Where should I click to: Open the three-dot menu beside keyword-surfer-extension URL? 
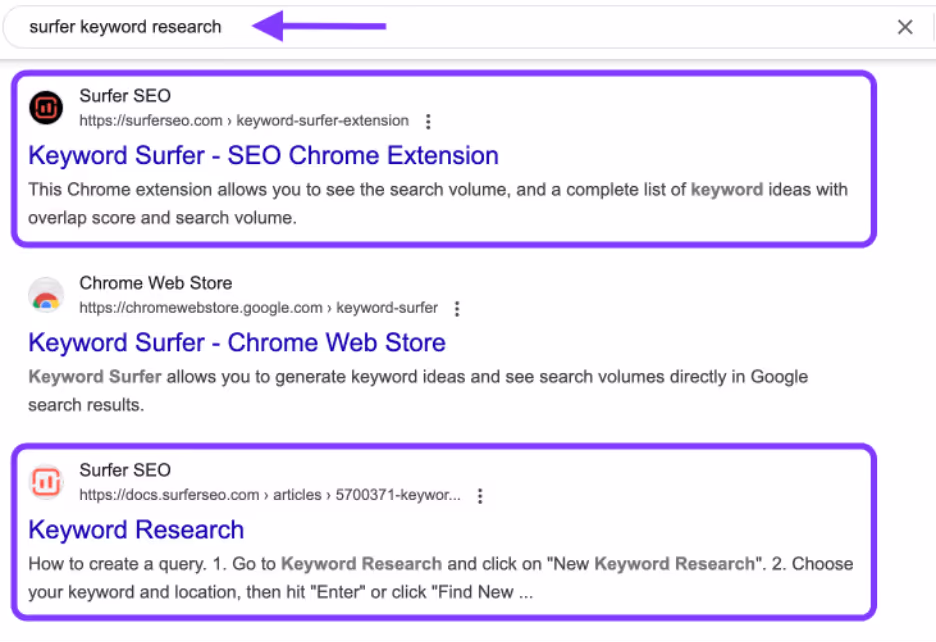428,121
